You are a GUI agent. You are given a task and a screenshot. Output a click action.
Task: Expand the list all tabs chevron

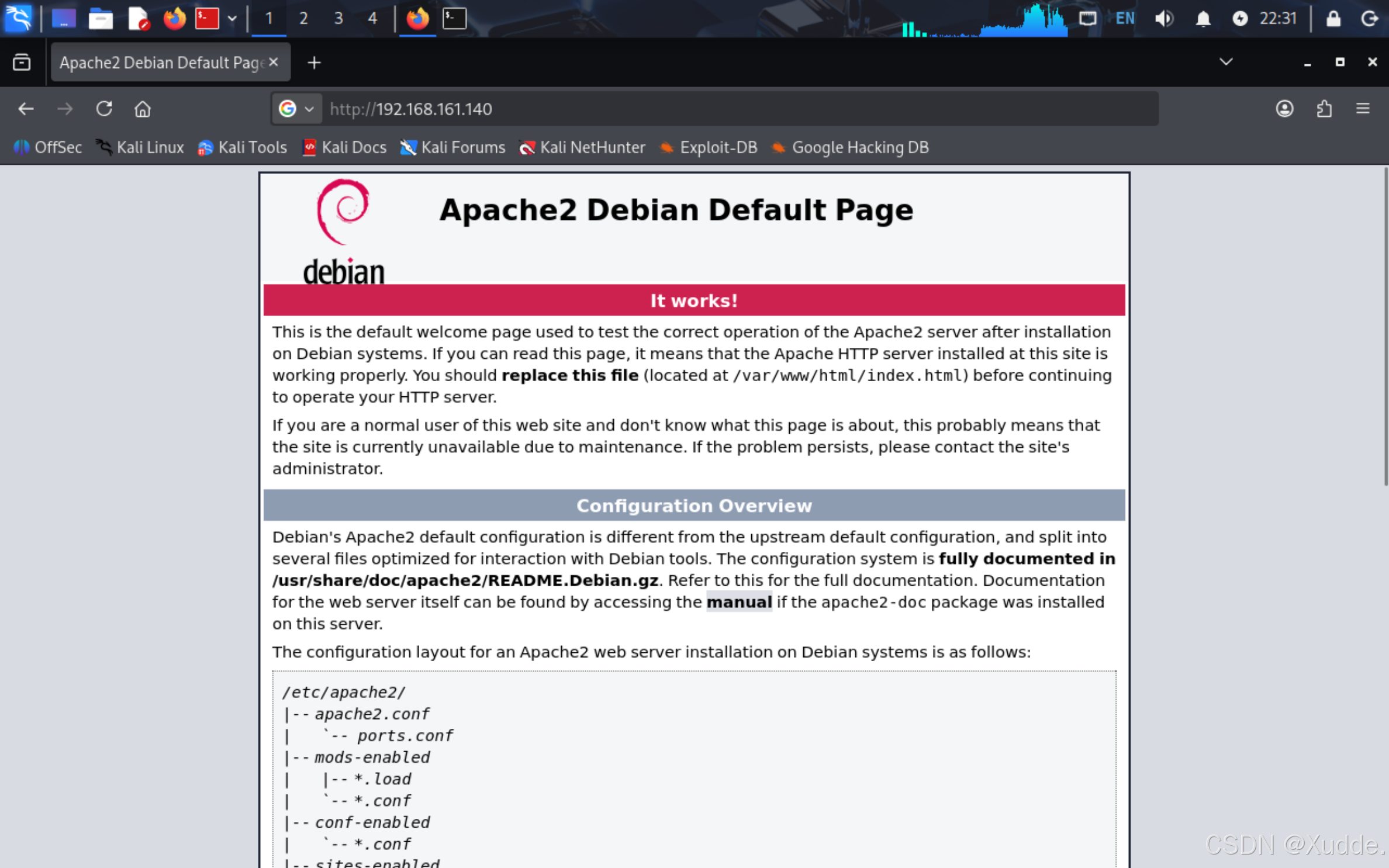click(x=1226, y=62)
